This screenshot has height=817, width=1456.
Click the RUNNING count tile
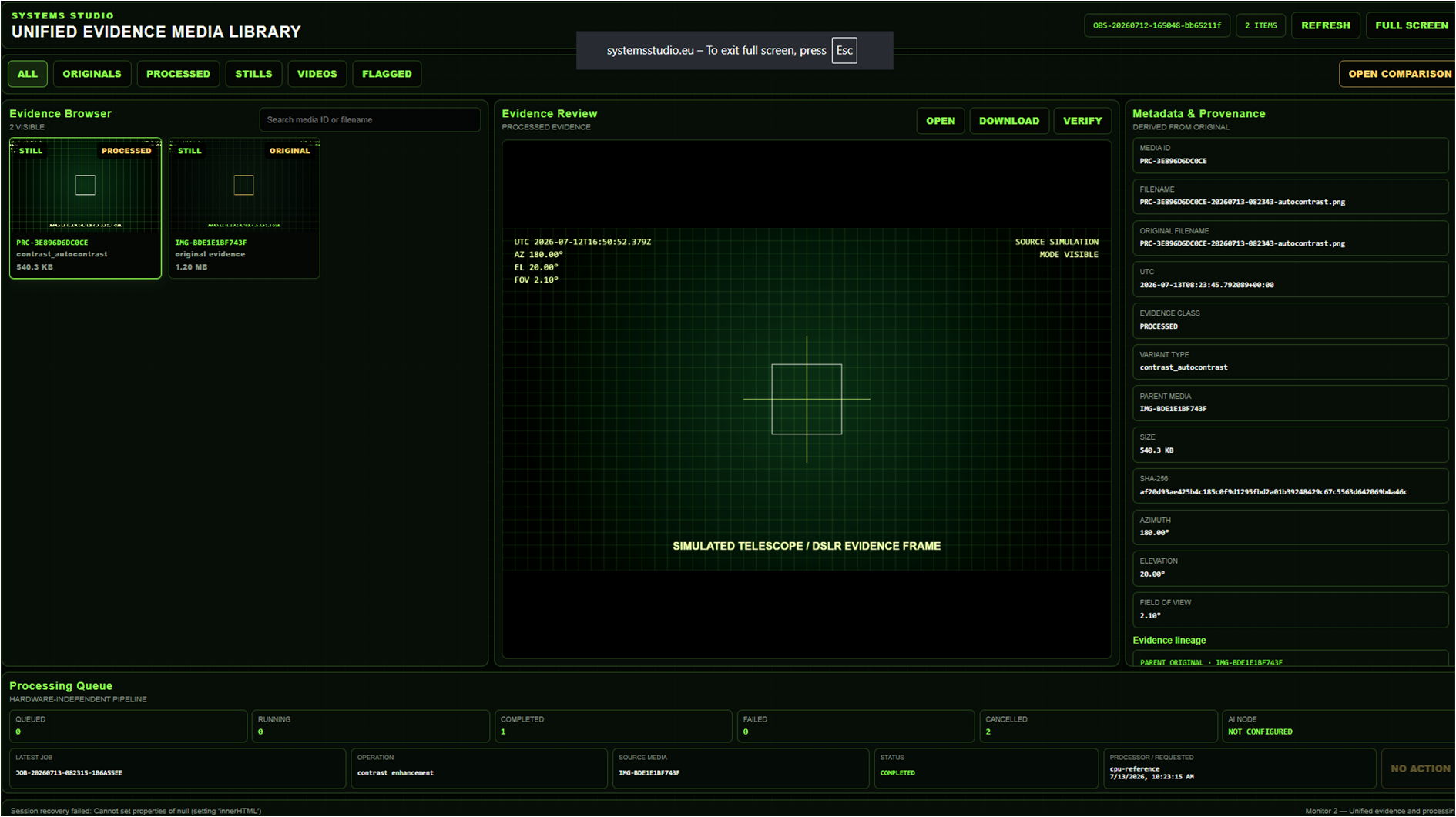tap(371, 725)
